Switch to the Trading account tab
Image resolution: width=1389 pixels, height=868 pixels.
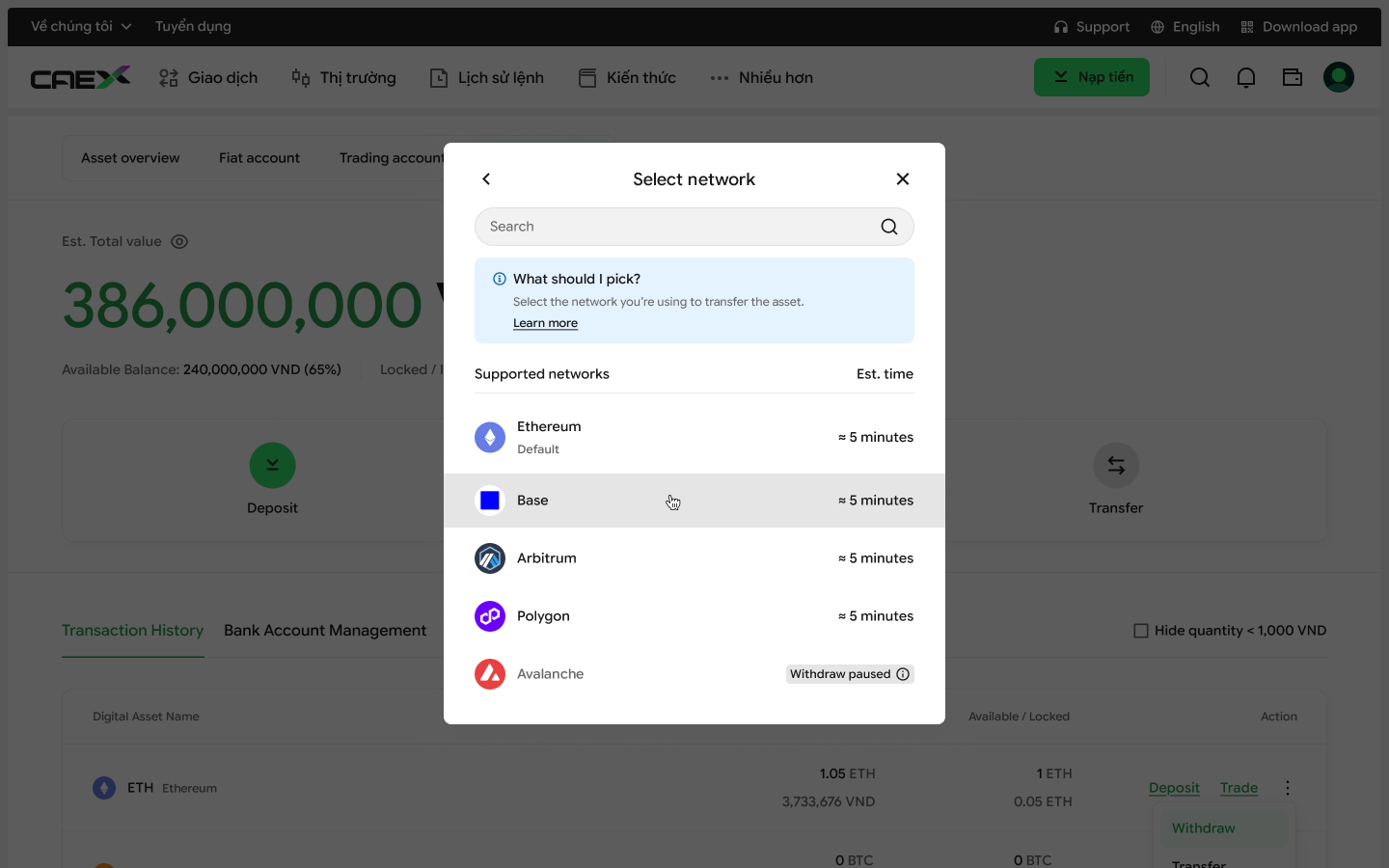point(392,158)
